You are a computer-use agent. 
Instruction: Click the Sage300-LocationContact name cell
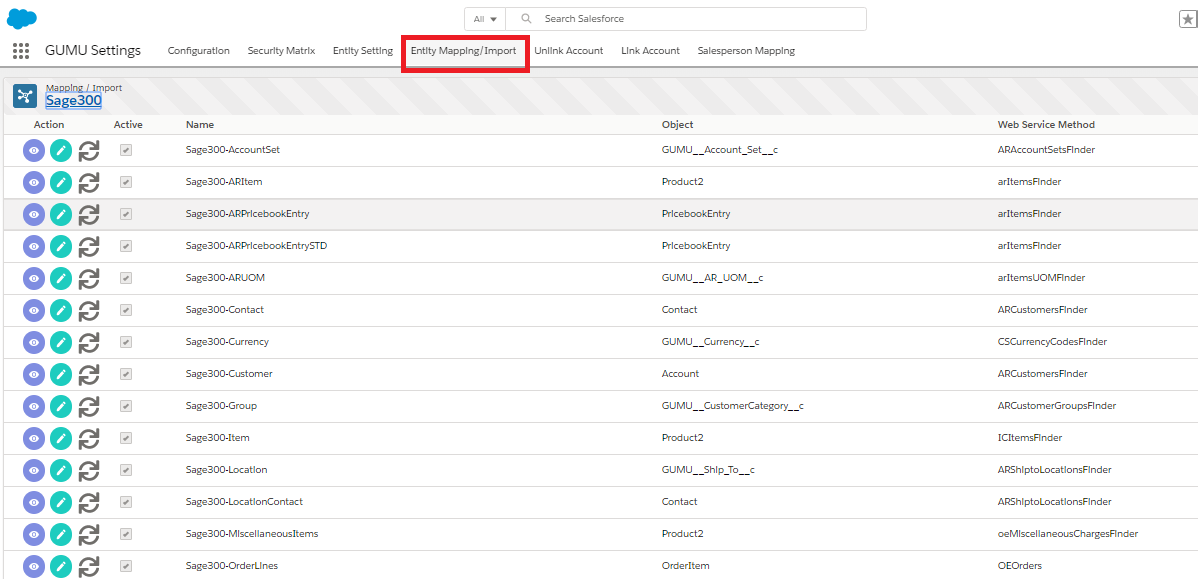[x=244, y=502]
